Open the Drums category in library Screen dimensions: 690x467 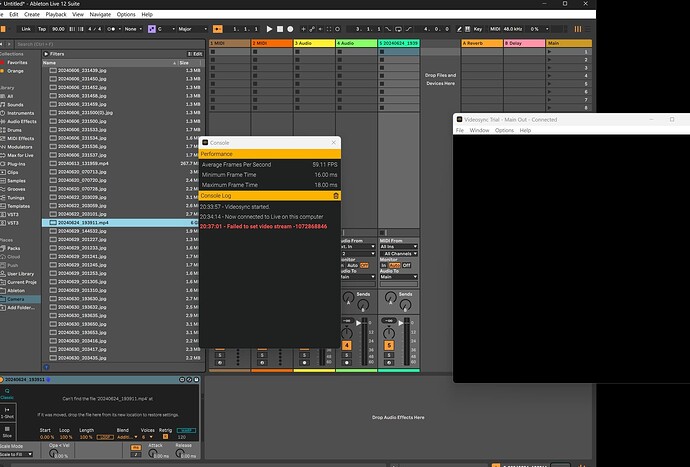pos(16,128)
